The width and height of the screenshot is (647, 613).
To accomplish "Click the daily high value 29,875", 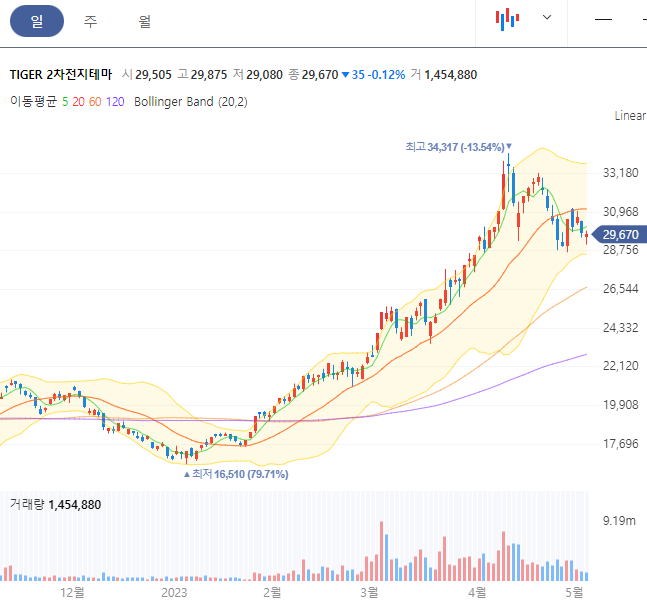I will [x=209, y=75].
